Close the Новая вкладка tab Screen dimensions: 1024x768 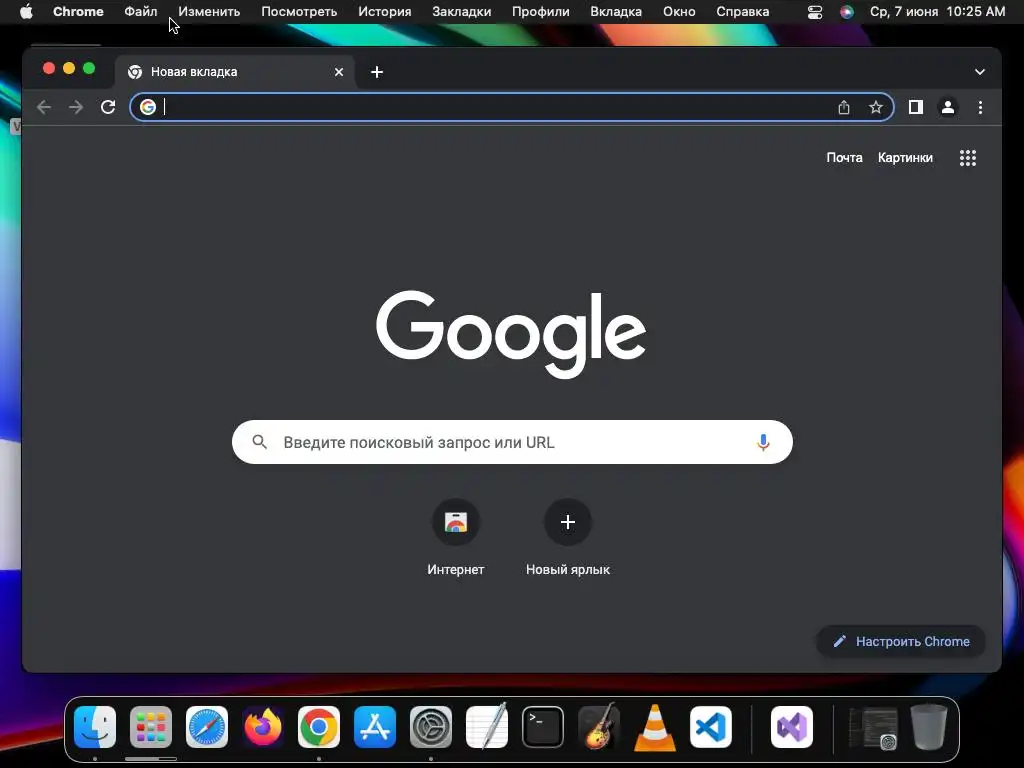click(339, 72)
